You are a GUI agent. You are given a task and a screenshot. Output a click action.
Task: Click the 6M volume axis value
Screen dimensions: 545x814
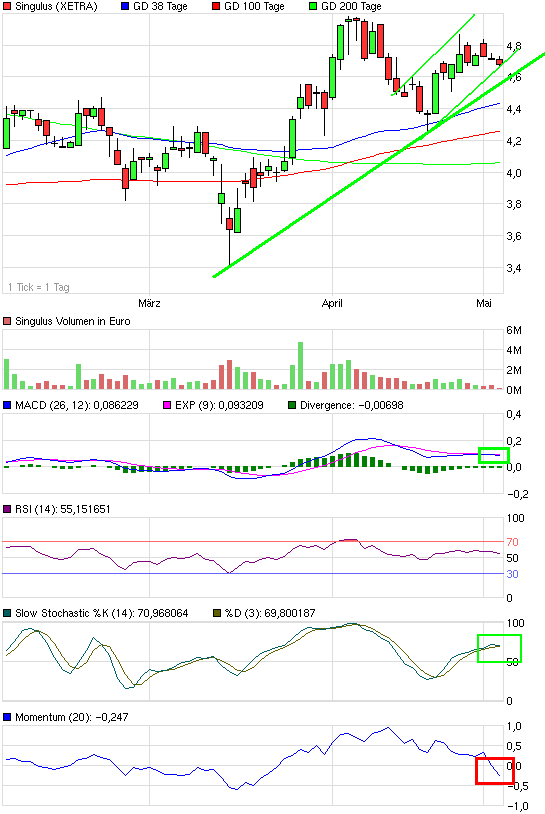point(514,330)
